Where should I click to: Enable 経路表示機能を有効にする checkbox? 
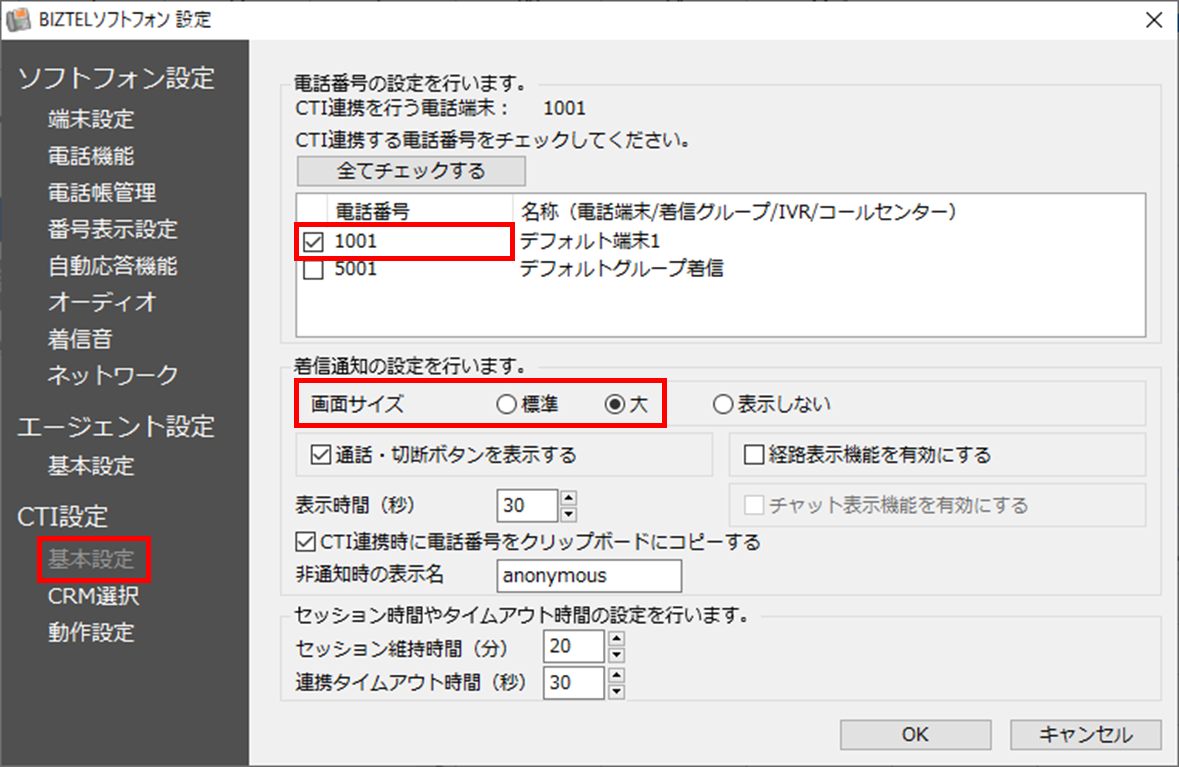point(754,455)
